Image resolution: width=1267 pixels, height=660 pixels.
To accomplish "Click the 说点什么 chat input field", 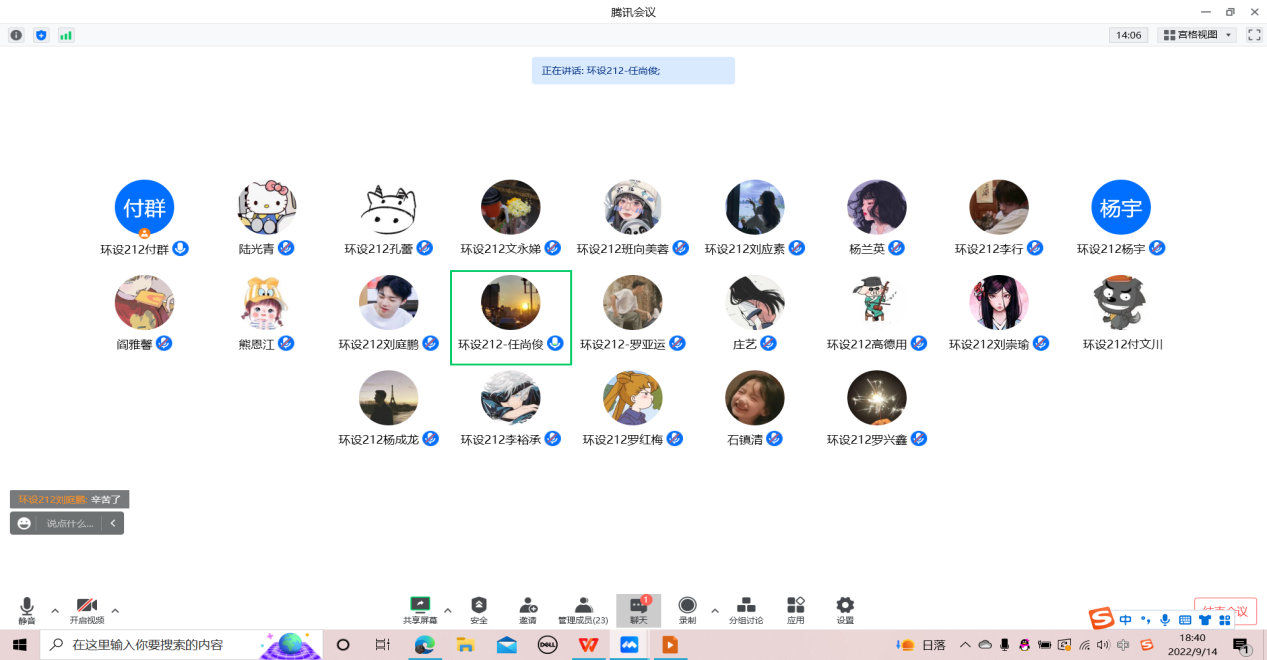I will click(69, 523).
